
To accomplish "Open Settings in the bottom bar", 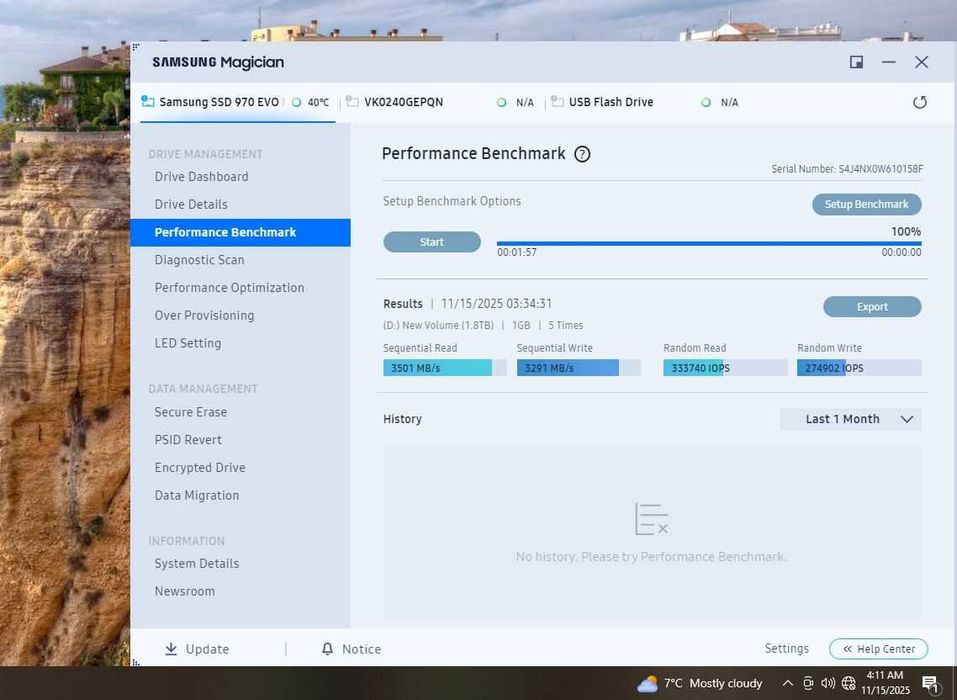I will 786,648.
